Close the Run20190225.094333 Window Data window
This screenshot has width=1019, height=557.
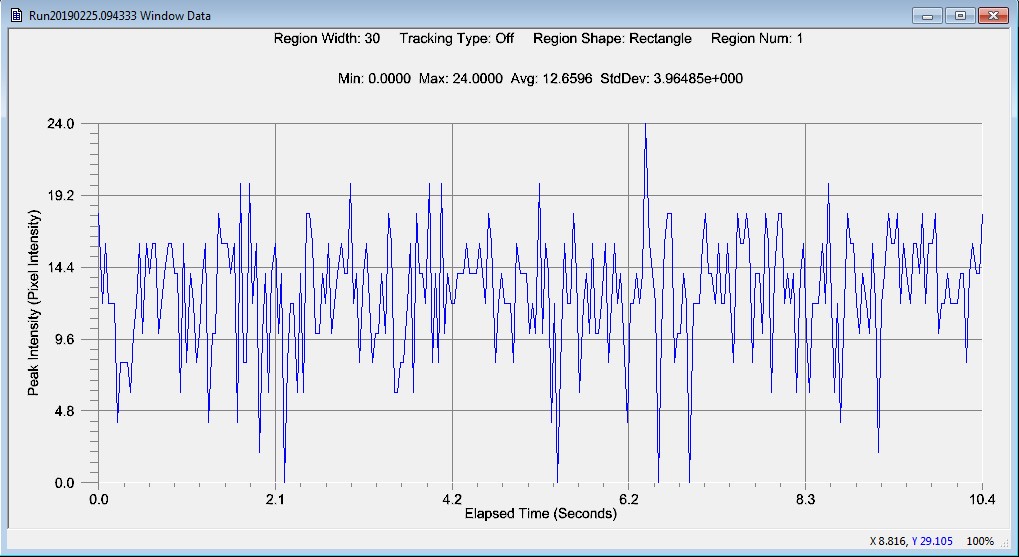991,16
